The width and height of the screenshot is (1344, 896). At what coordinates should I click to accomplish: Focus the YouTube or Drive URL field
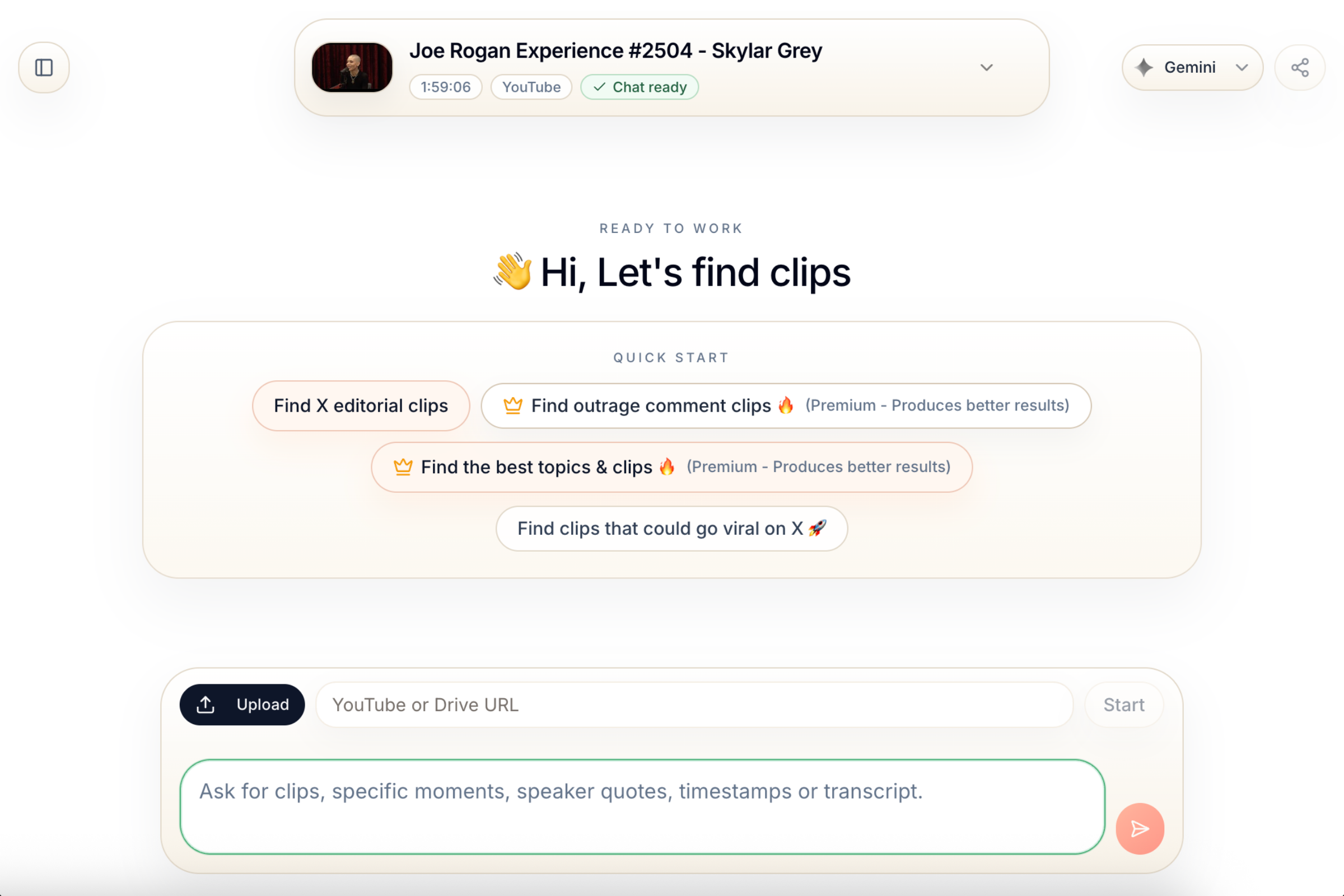point(695,704)
